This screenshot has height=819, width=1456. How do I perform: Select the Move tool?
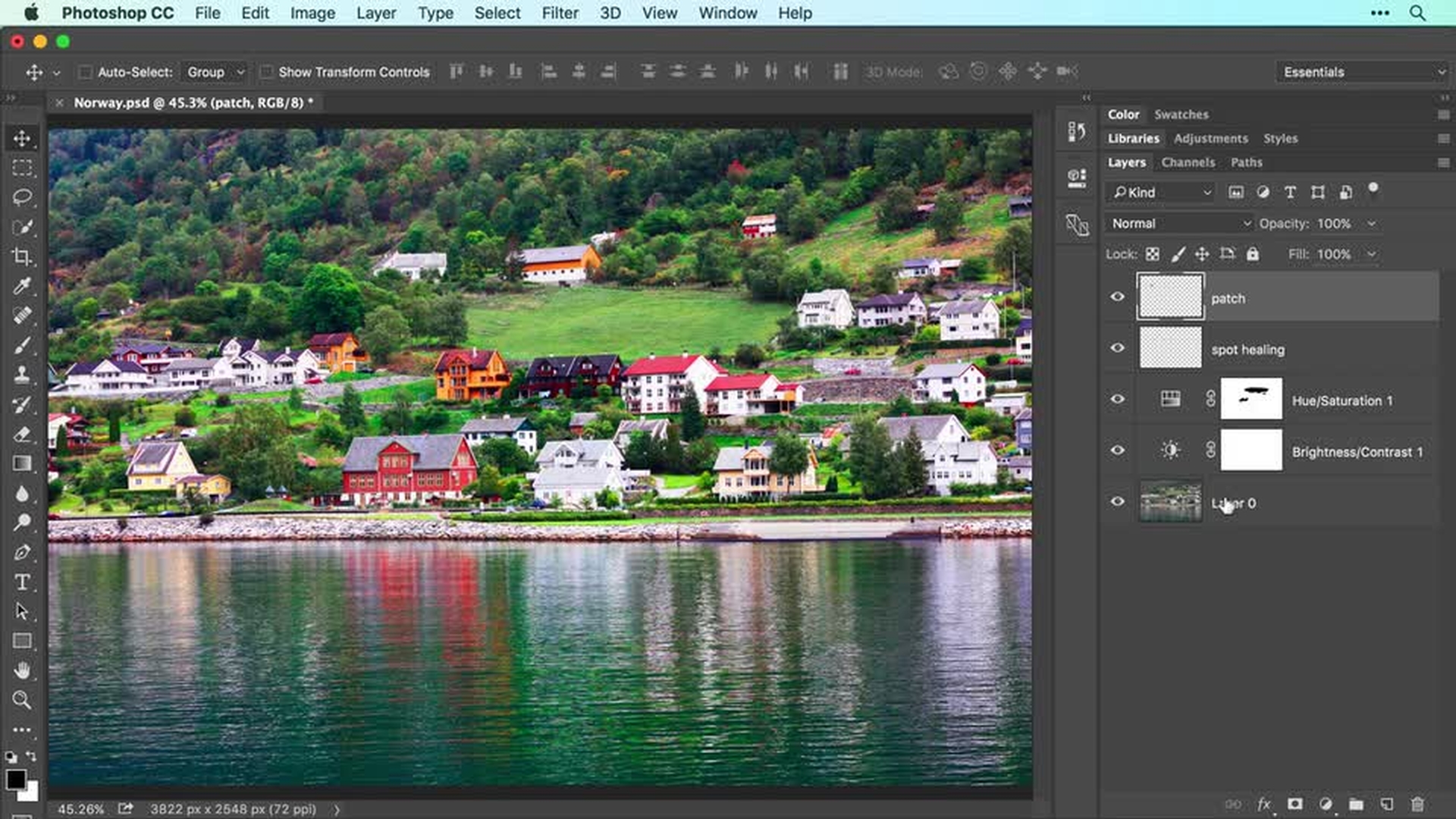[23, 139]
